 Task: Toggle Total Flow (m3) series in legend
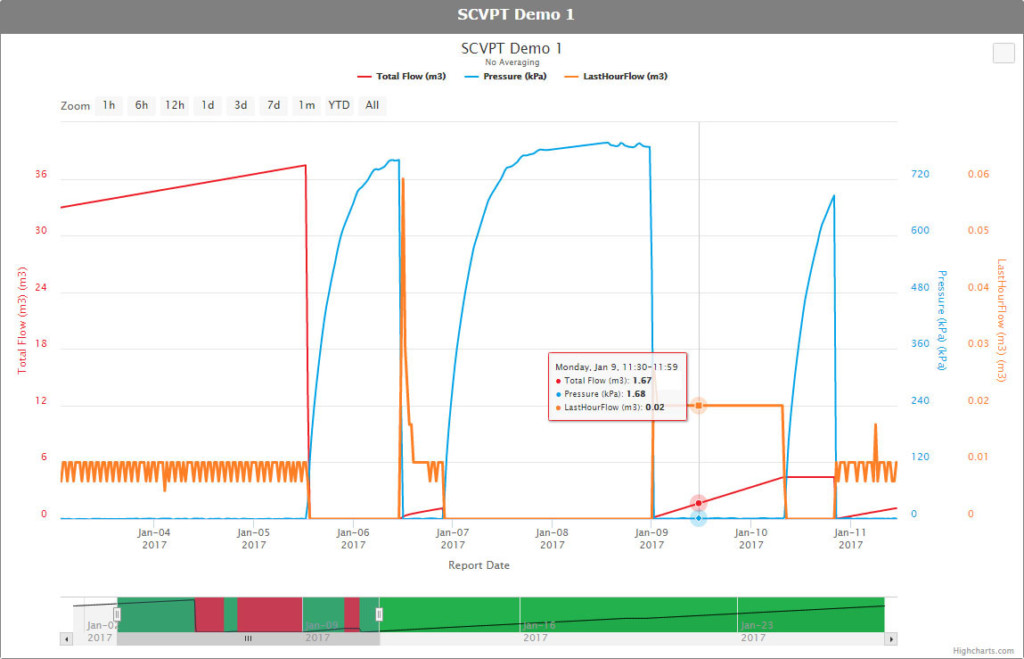coord(402,76)
